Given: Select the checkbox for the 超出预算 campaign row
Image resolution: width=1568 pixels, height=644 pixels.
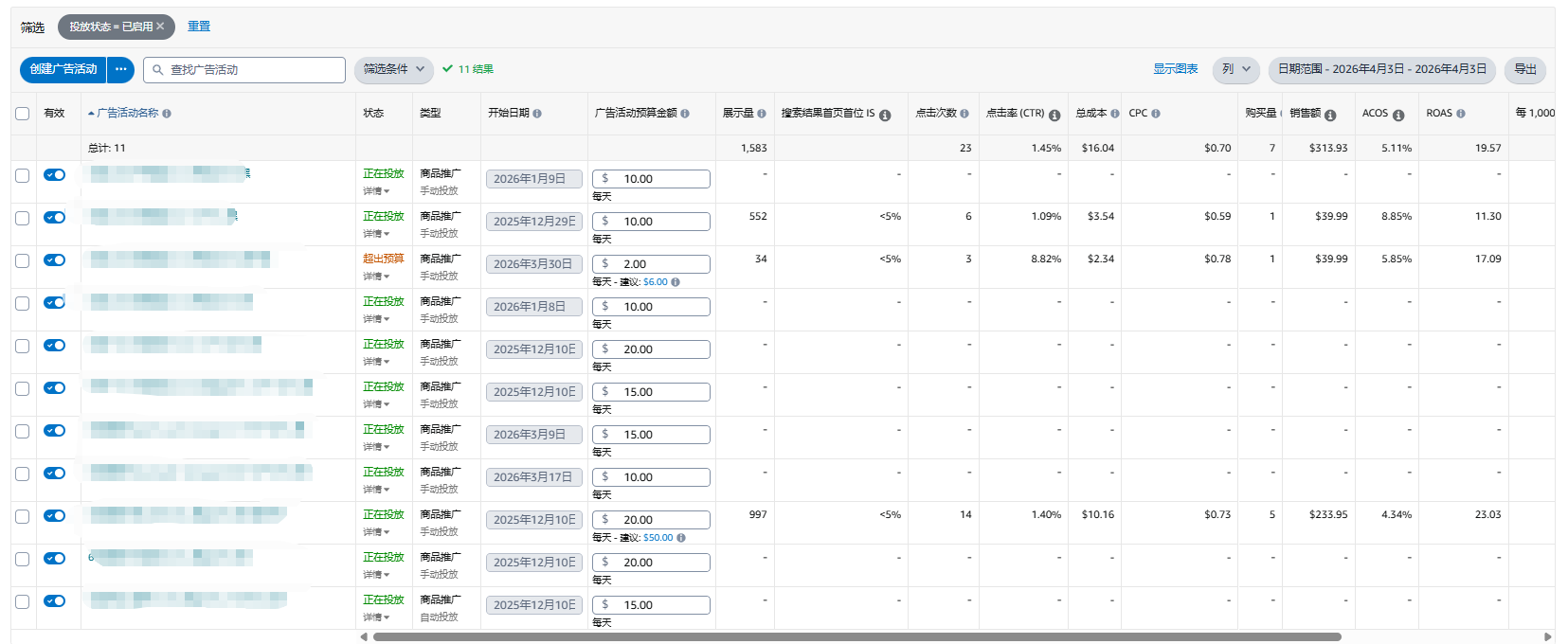Looking at the screenshot, I should (x=23, y=260).
